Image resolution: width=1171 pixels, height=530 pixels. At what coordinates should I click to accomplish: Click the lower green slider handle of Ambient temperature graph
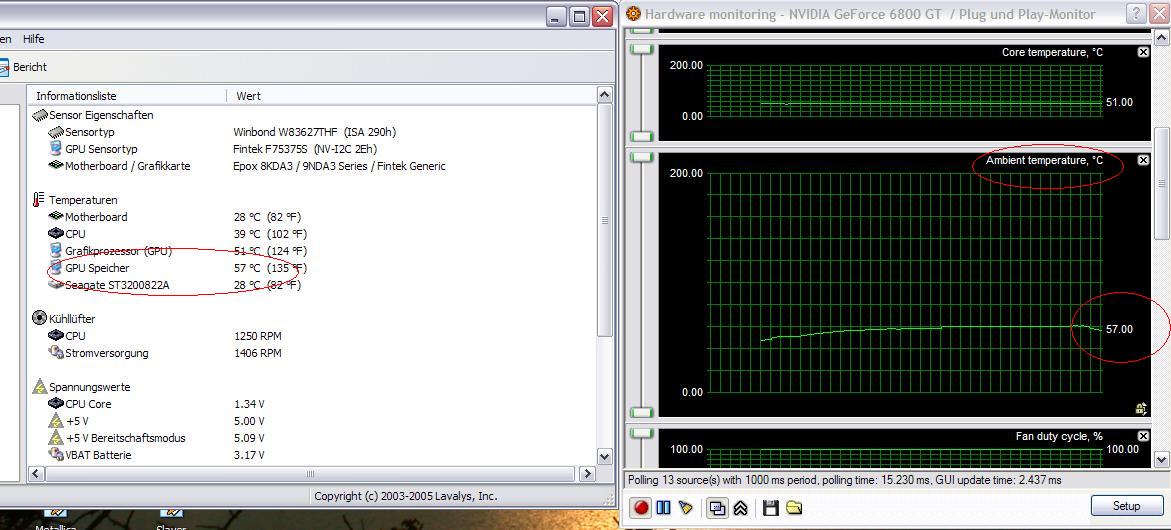click(x=642, y=413)
